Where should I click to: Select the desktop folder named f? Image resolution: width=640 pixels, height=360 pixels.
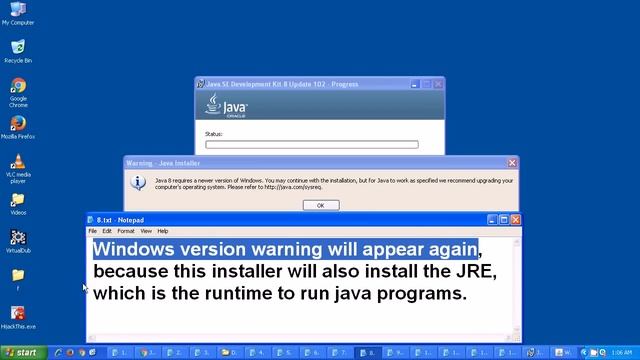point(18,279)
